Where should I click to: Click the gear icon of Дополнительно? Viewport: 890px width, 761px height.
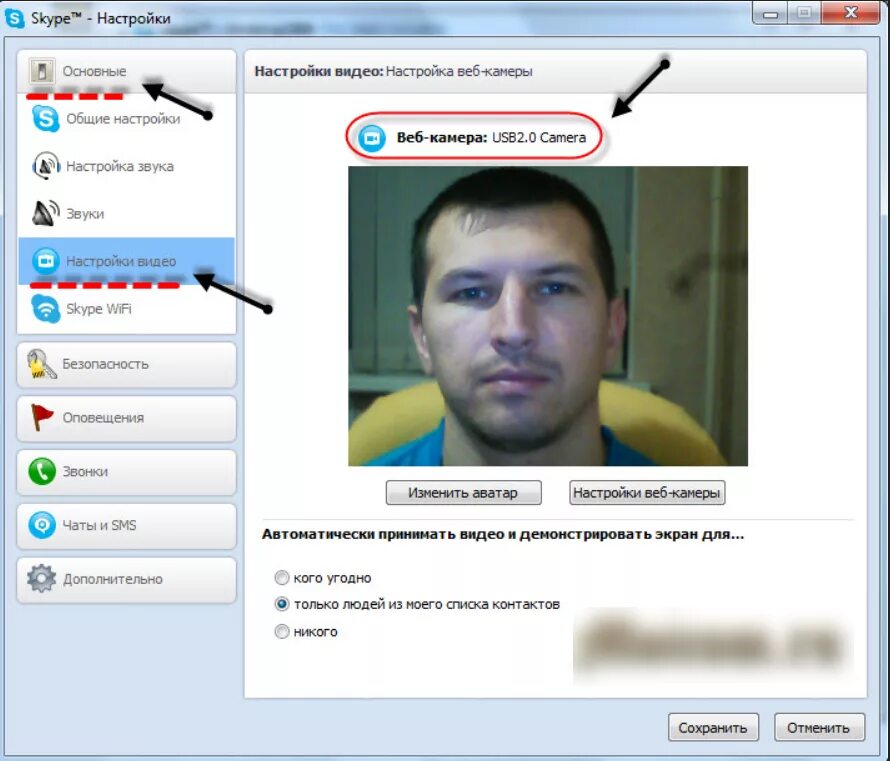41,579
